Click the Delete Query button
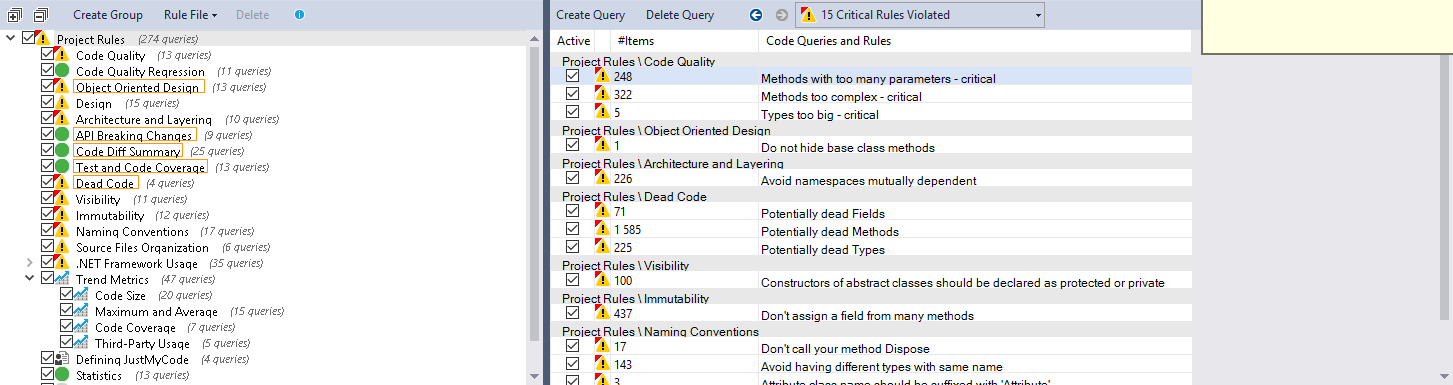This screenshot has height=385, width=1453. (x=680, y=15)
